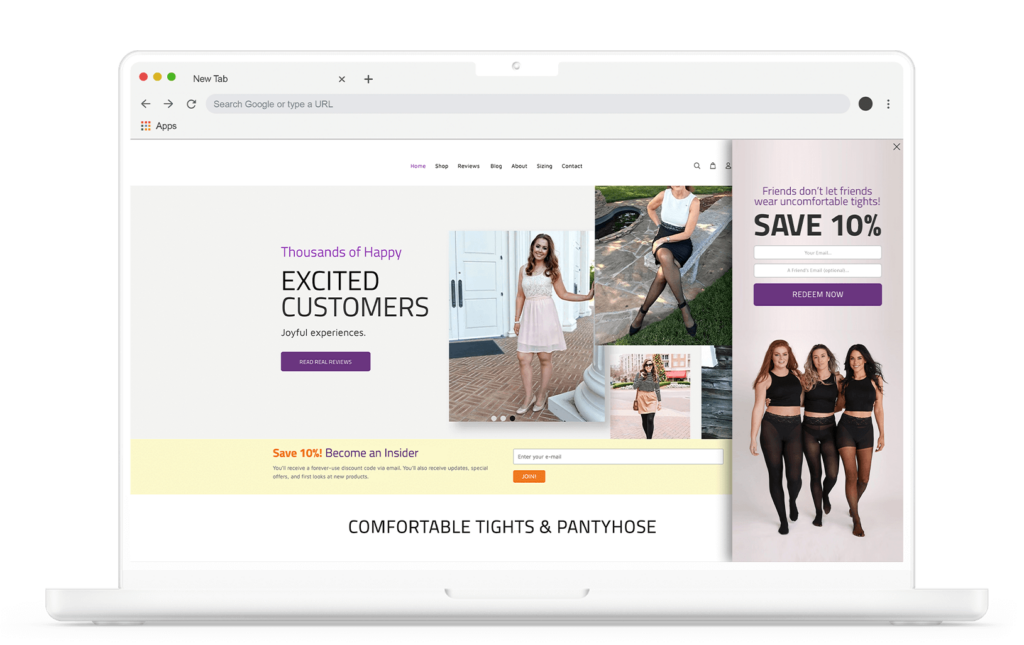Select the second carousel navigation dot
This screenshot has height=645, width=1024.
tap(503, 418)
